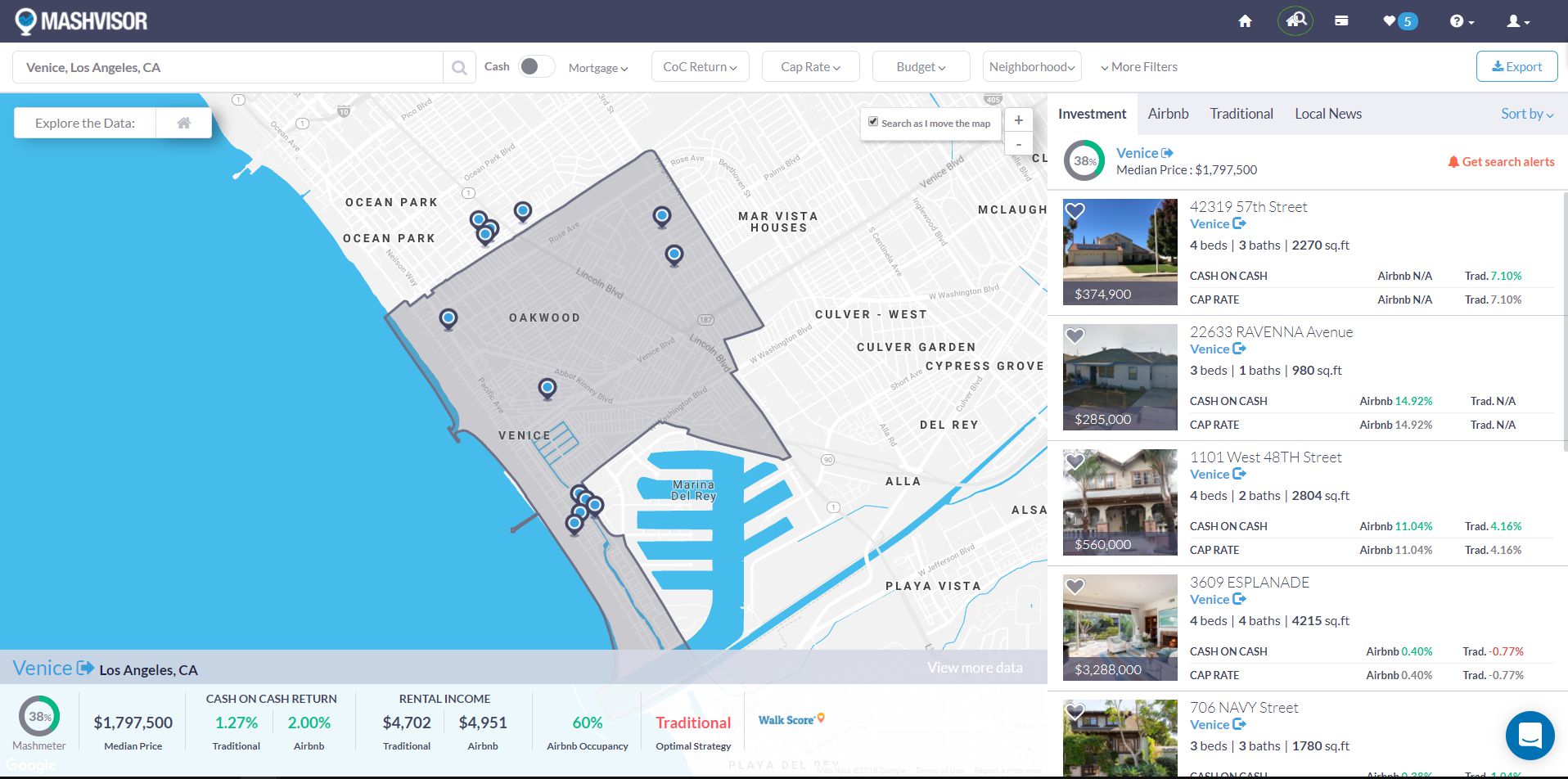Zoom in the map with plus button
The width and height of the screenshot is (1568, 779).
pos(1018,120)
